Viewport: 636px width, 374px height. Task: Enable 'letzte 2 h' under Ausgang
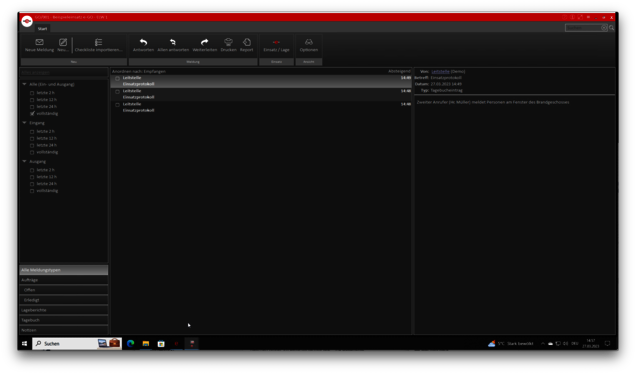pyautogui.click(x=32, y=170)
